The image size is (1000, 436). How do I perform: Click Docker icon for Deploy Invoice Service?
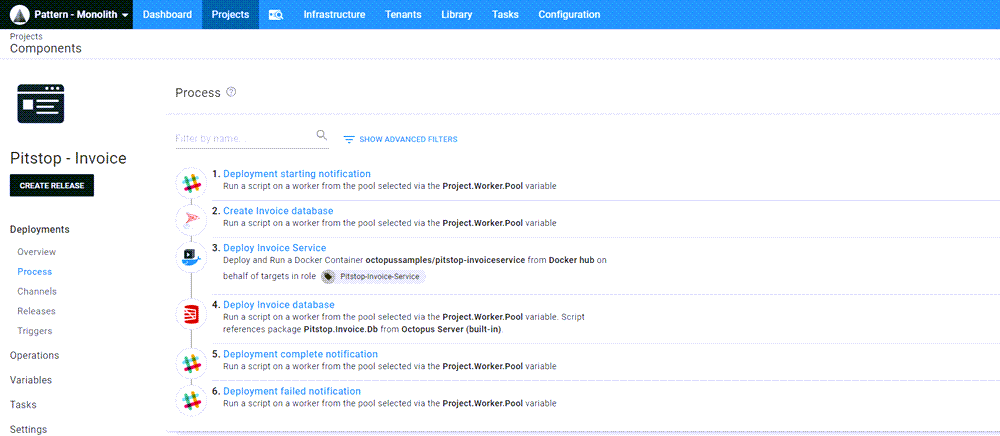[190, 257]
